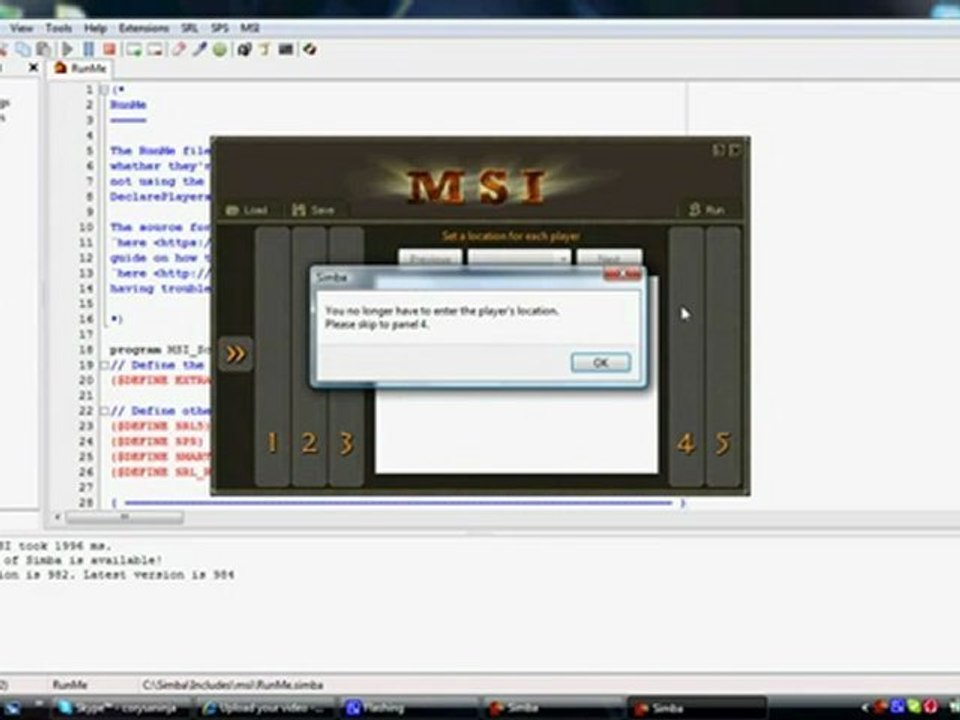960x720 pixels.
Task: Click the double-arrow next panel button
Action: pos(236,353)
